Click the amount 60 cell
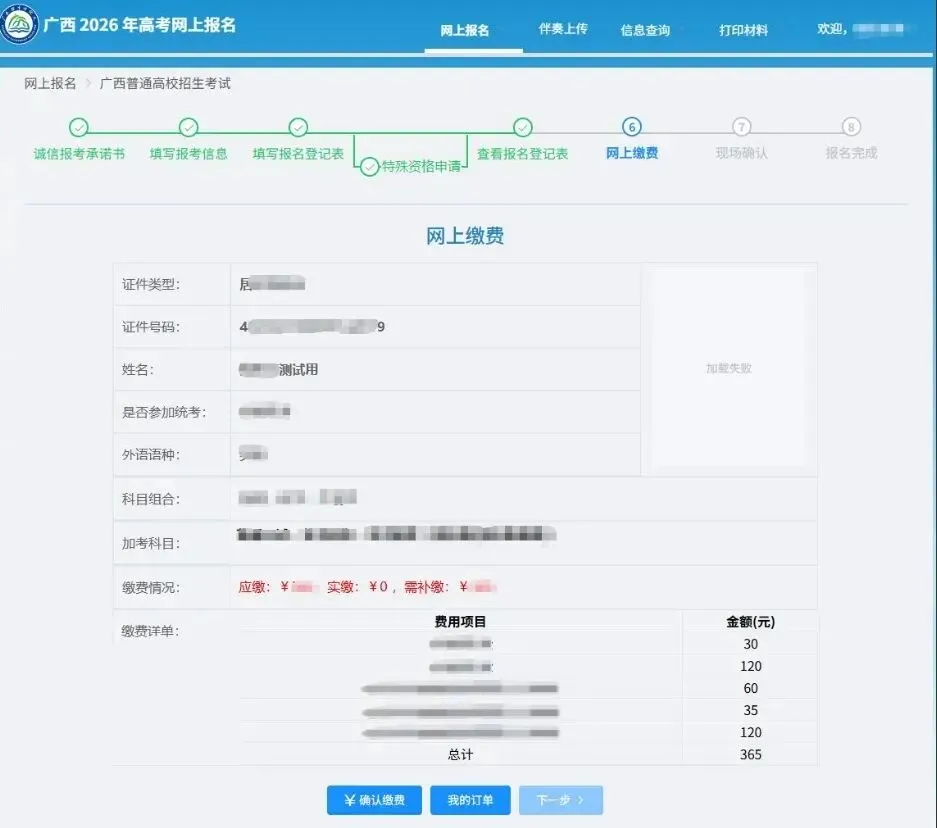The height and width of the screenshot is (828, 937). pyautogui.click(x=751, y=688)
